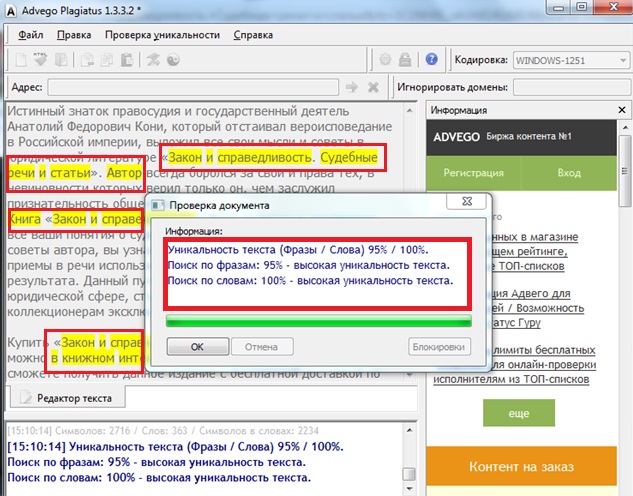Click the green еще button
The image size is (633, 496).
(x=519, y=413)
